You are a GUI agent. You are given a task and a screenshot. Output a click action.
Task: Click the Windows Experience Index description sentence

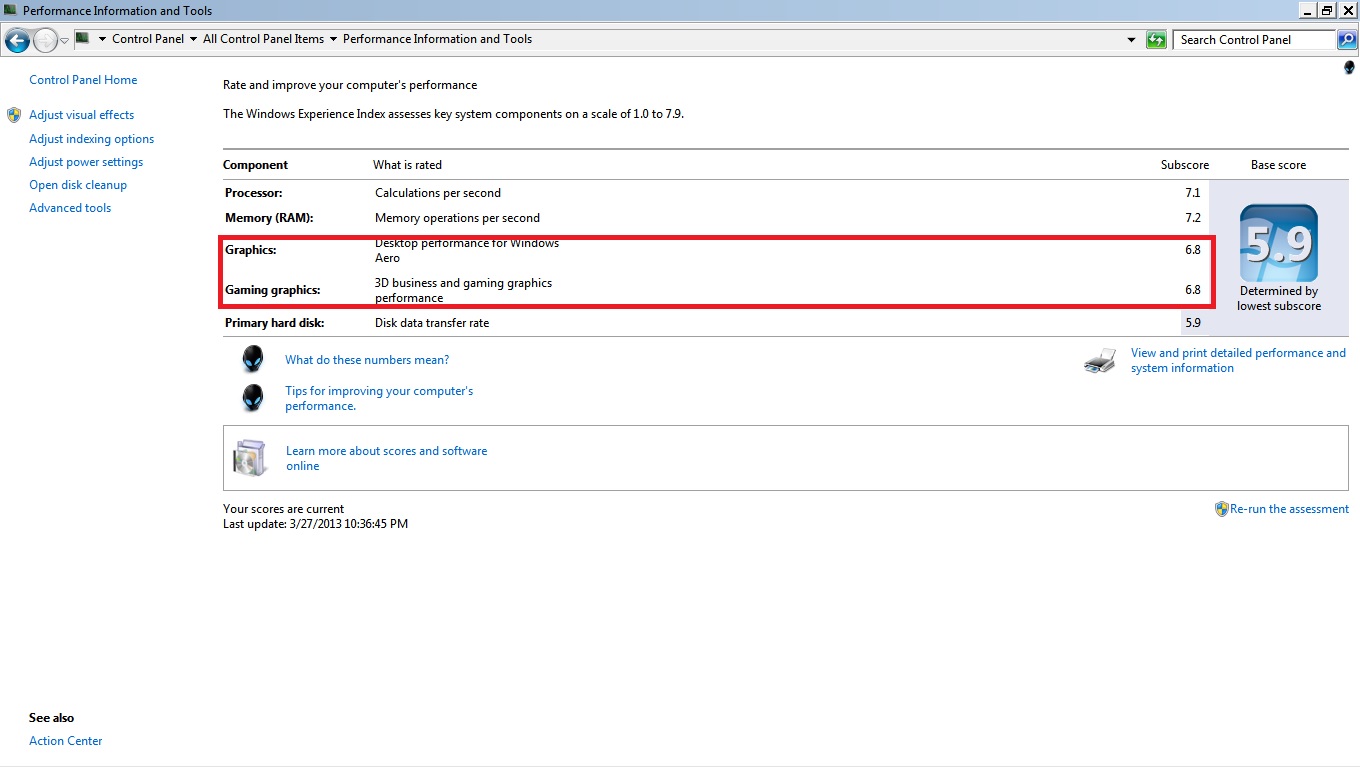(x=453, y=114)
